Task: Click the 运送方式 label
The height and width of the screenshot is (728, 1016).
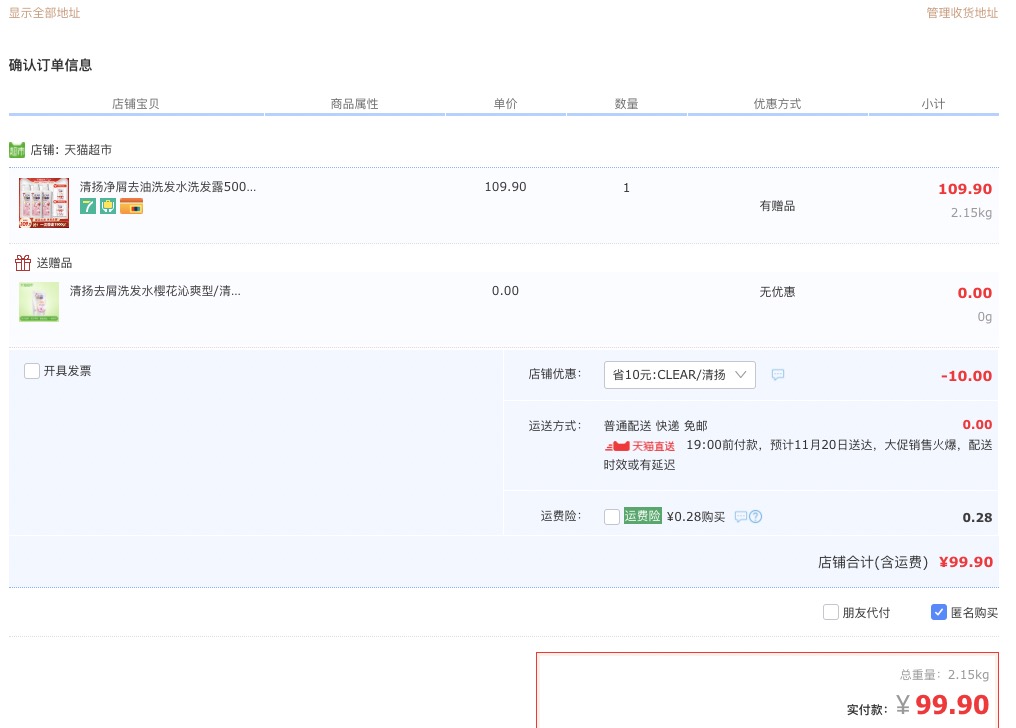Action: (555, 426)
